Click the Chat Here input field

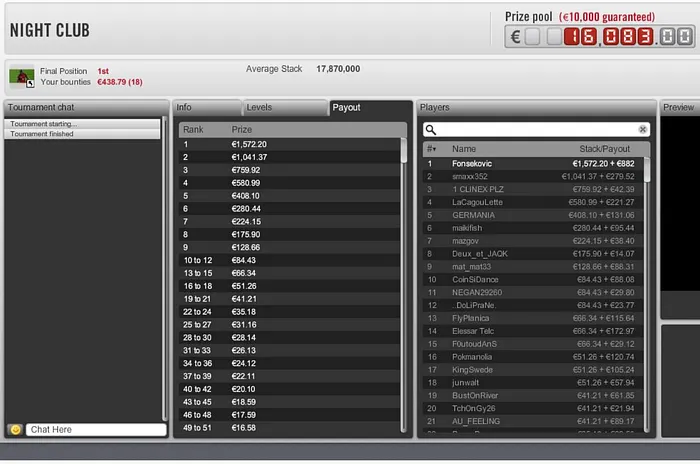pyautogui.click(x=96, y=429)
